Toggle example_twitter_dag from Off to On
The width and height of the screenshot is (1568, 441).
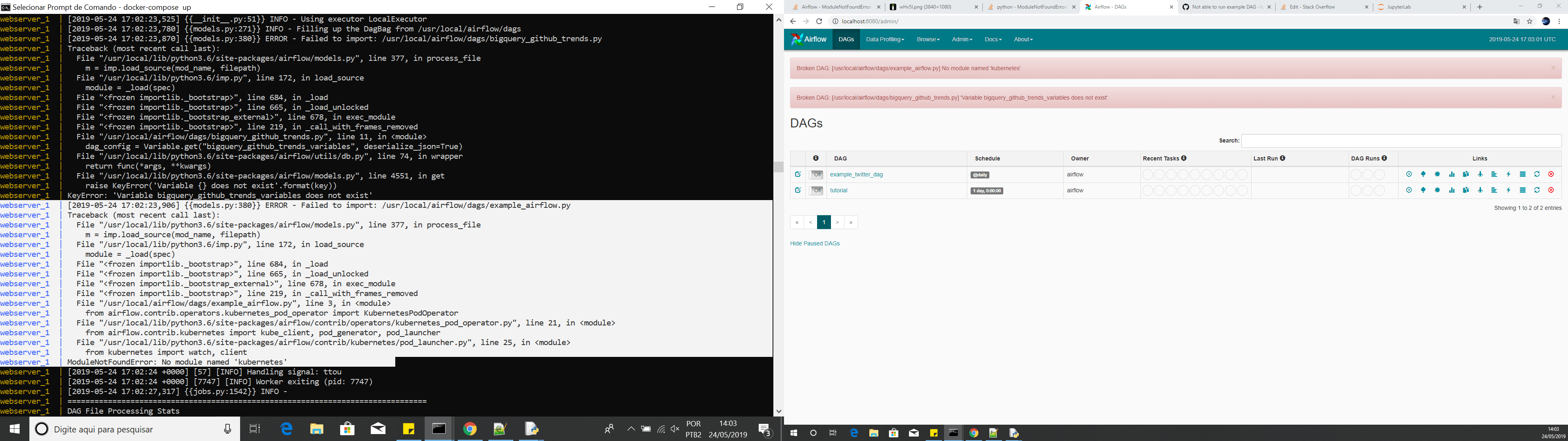(x=816, y=174)
